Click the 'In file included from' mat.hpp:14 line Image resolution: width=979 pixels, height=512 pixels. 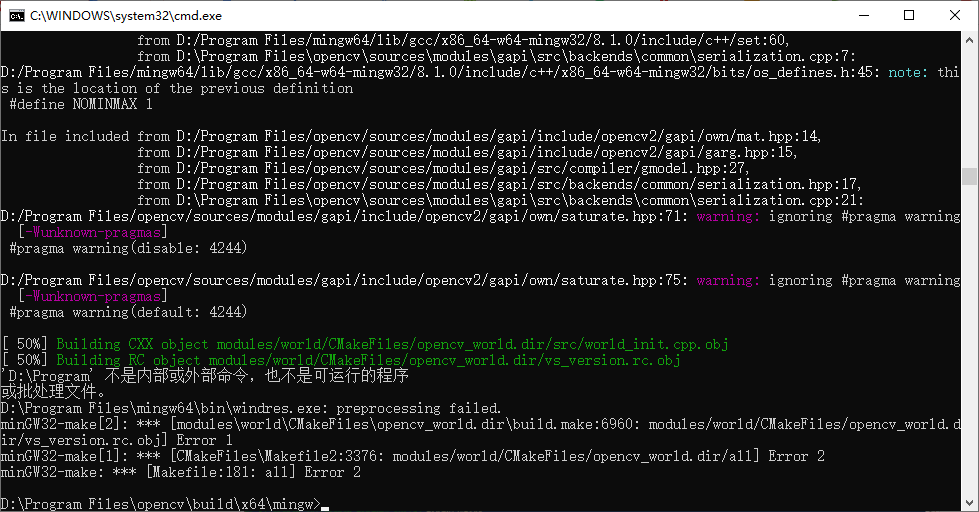tap(411, 136)
